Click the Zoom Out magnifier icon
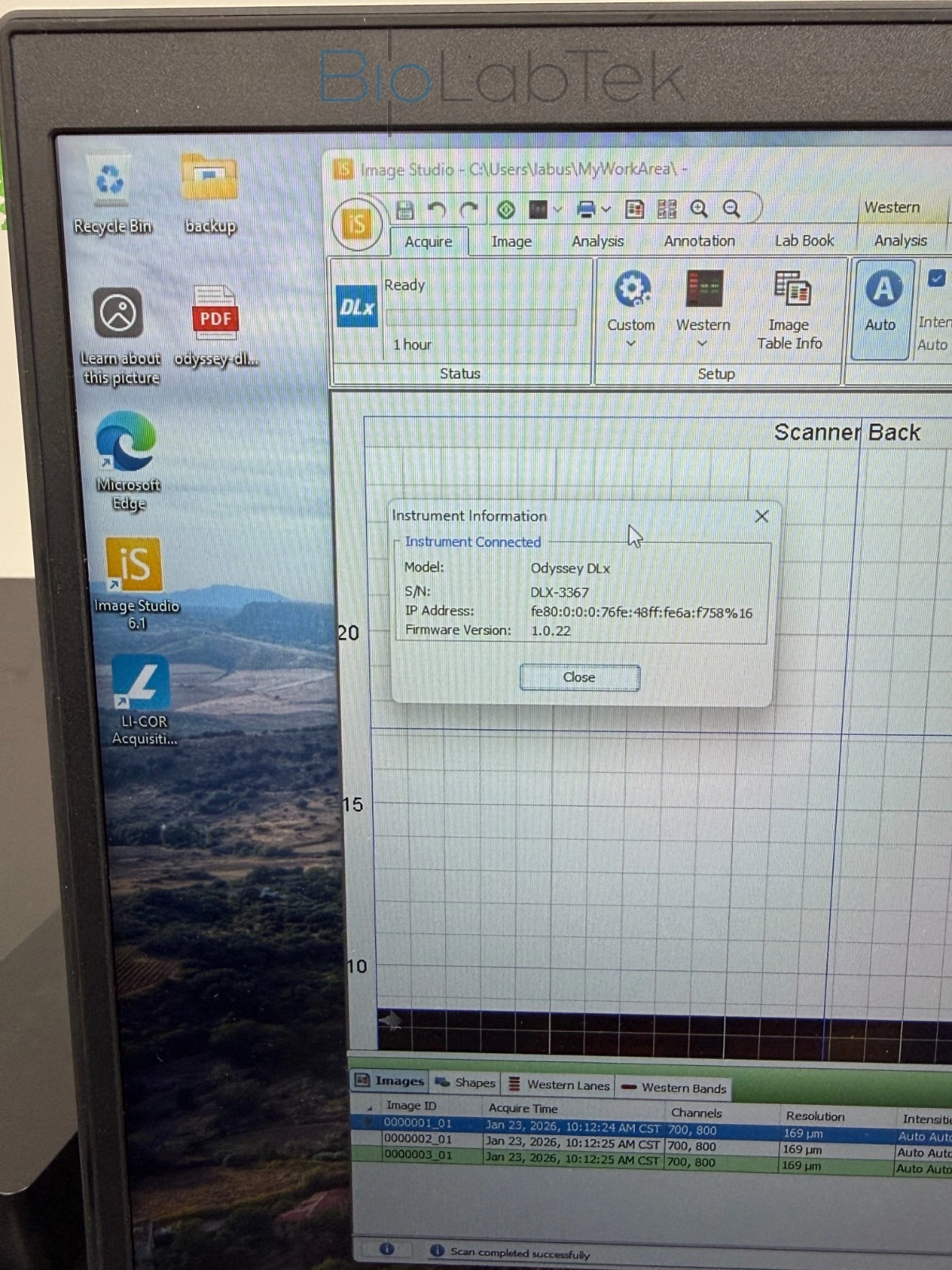The image size is (952, 1270). [731, 209]
